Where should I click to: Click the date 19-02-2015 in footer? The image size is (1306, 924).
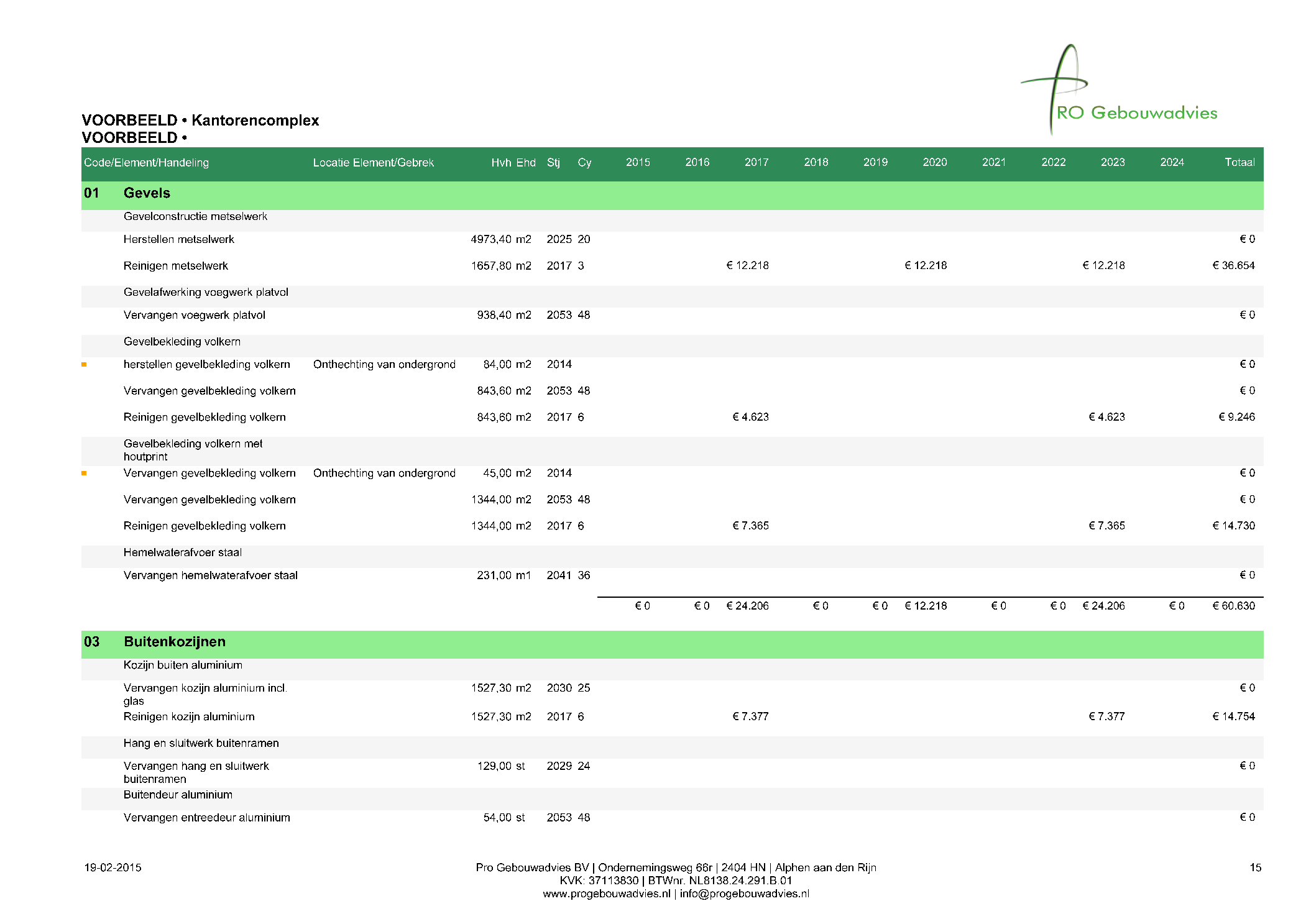113,868
